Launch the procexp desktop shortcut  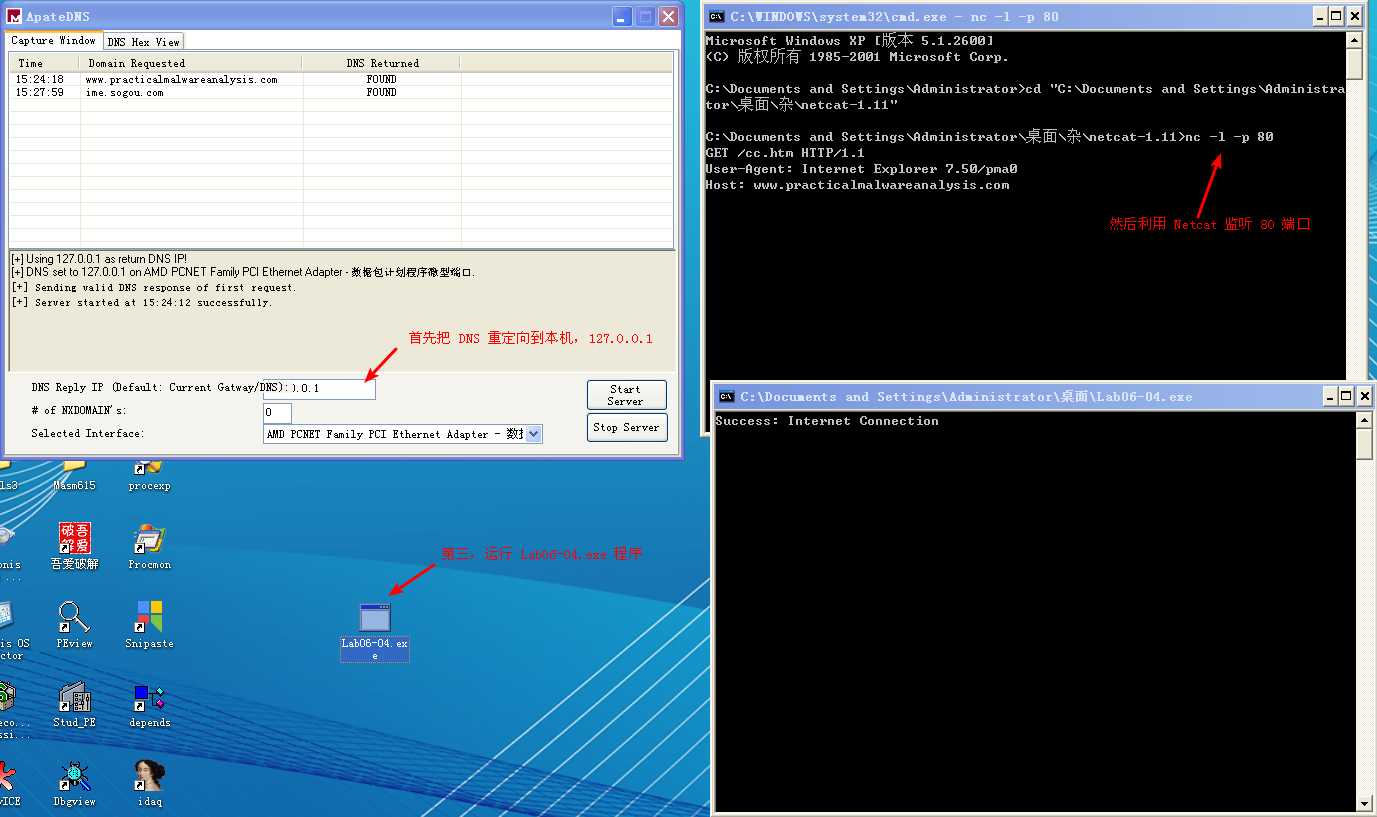(149, 473)
